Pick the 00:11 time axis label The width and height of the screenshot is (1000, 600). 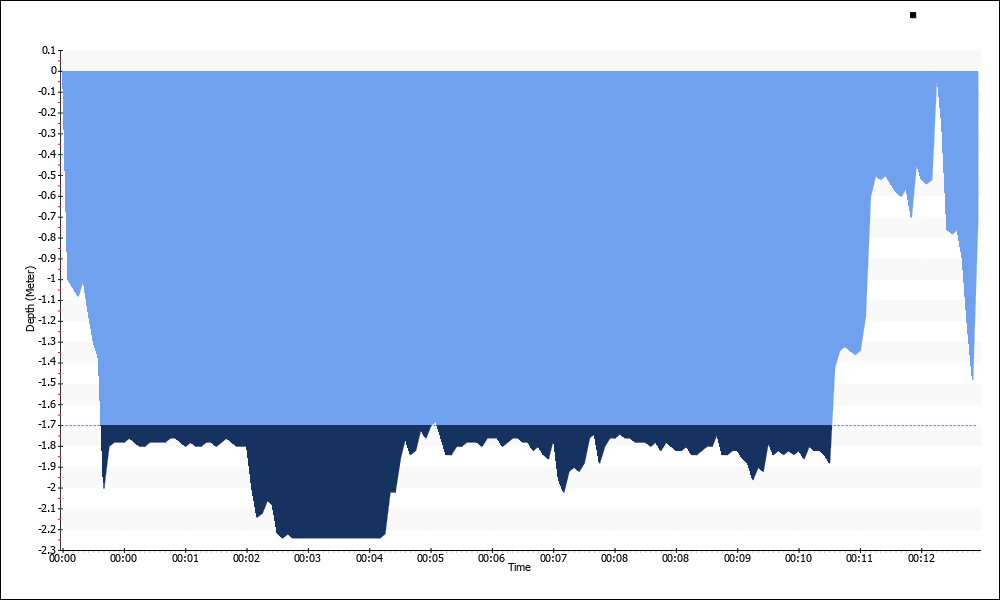[860, 559]
